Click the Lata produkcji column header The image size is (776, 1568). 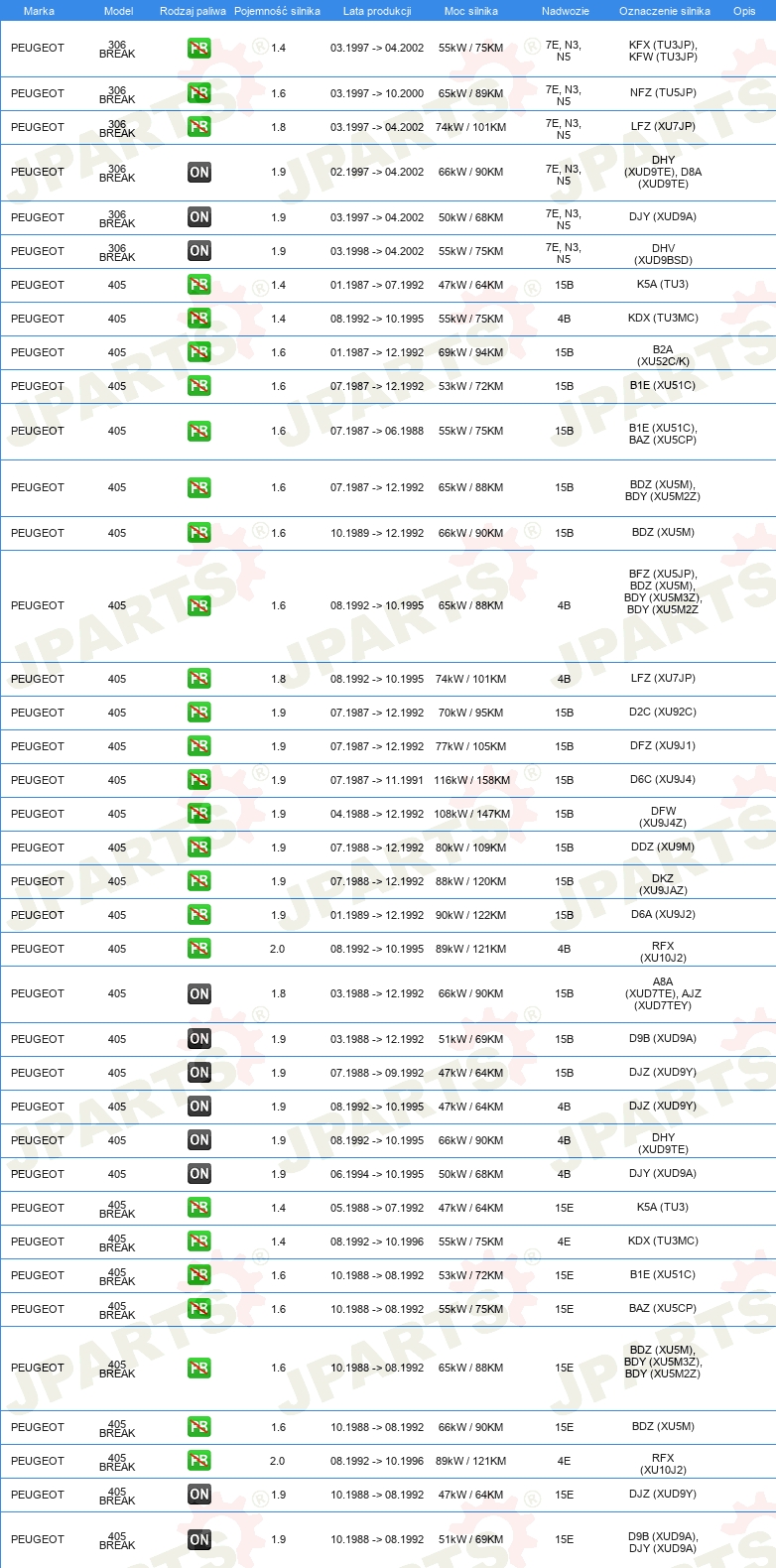(377, 11)
